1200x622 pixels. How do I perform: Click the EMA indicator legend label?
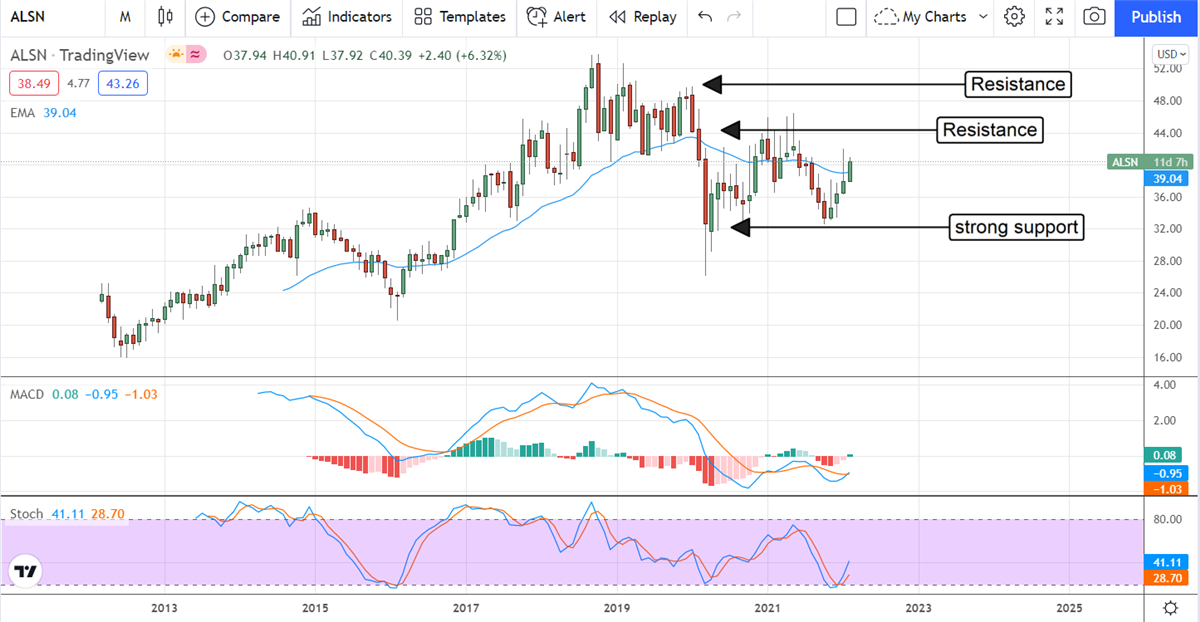(22, 113)
